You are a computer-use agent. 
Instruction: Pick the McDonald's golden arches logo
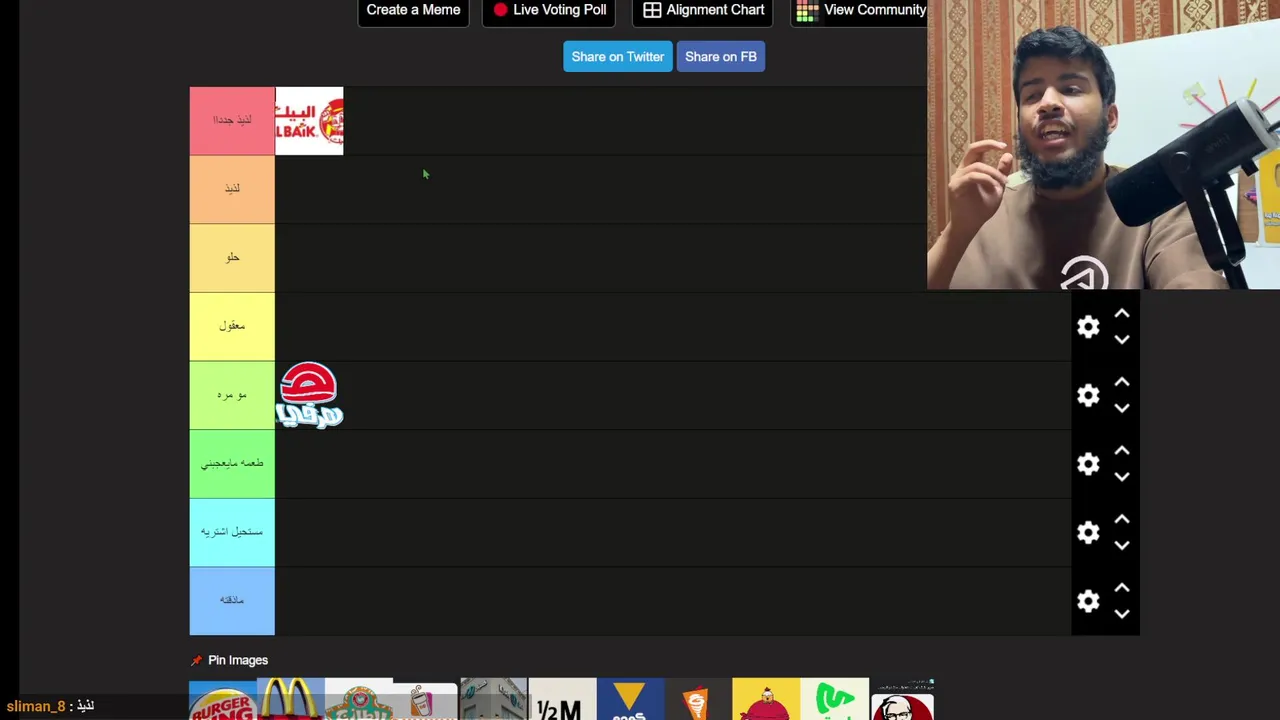(290, 700)
